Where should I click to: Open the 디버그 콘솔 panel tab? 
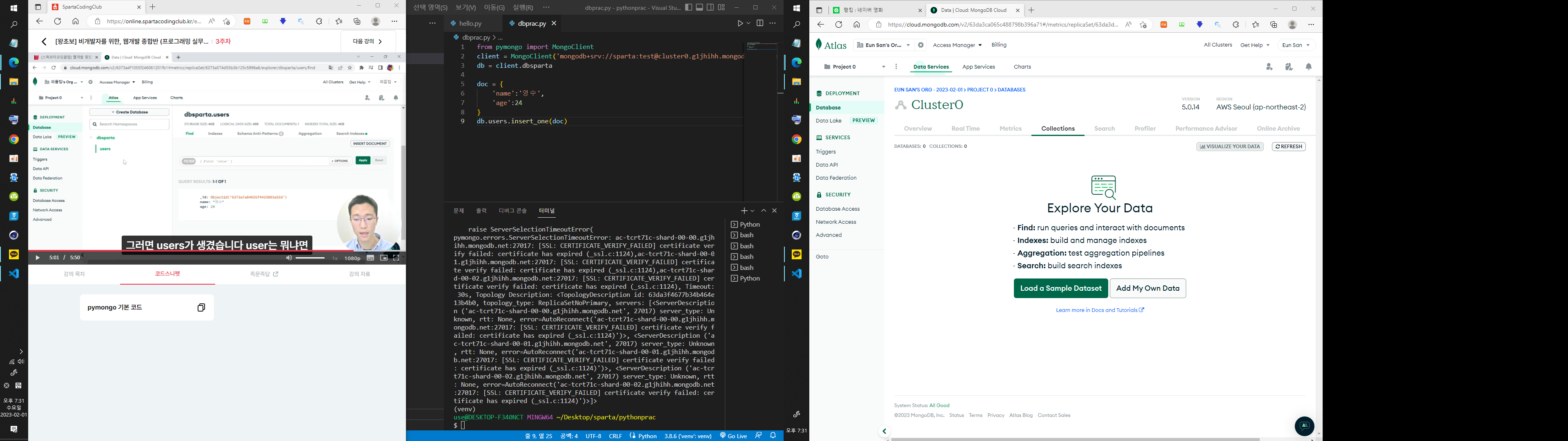click(512, 211)
